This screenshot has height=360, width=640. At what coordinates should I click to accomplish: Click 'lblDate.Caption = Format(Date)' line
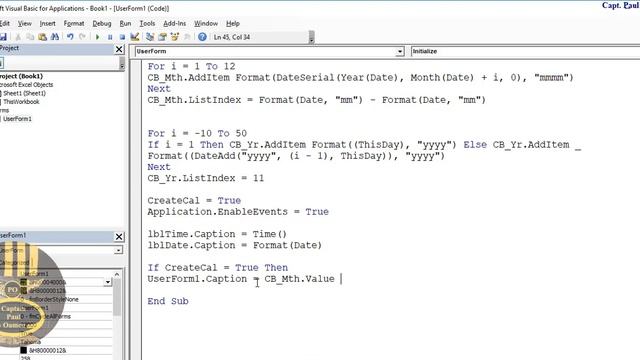pos(235,245)
